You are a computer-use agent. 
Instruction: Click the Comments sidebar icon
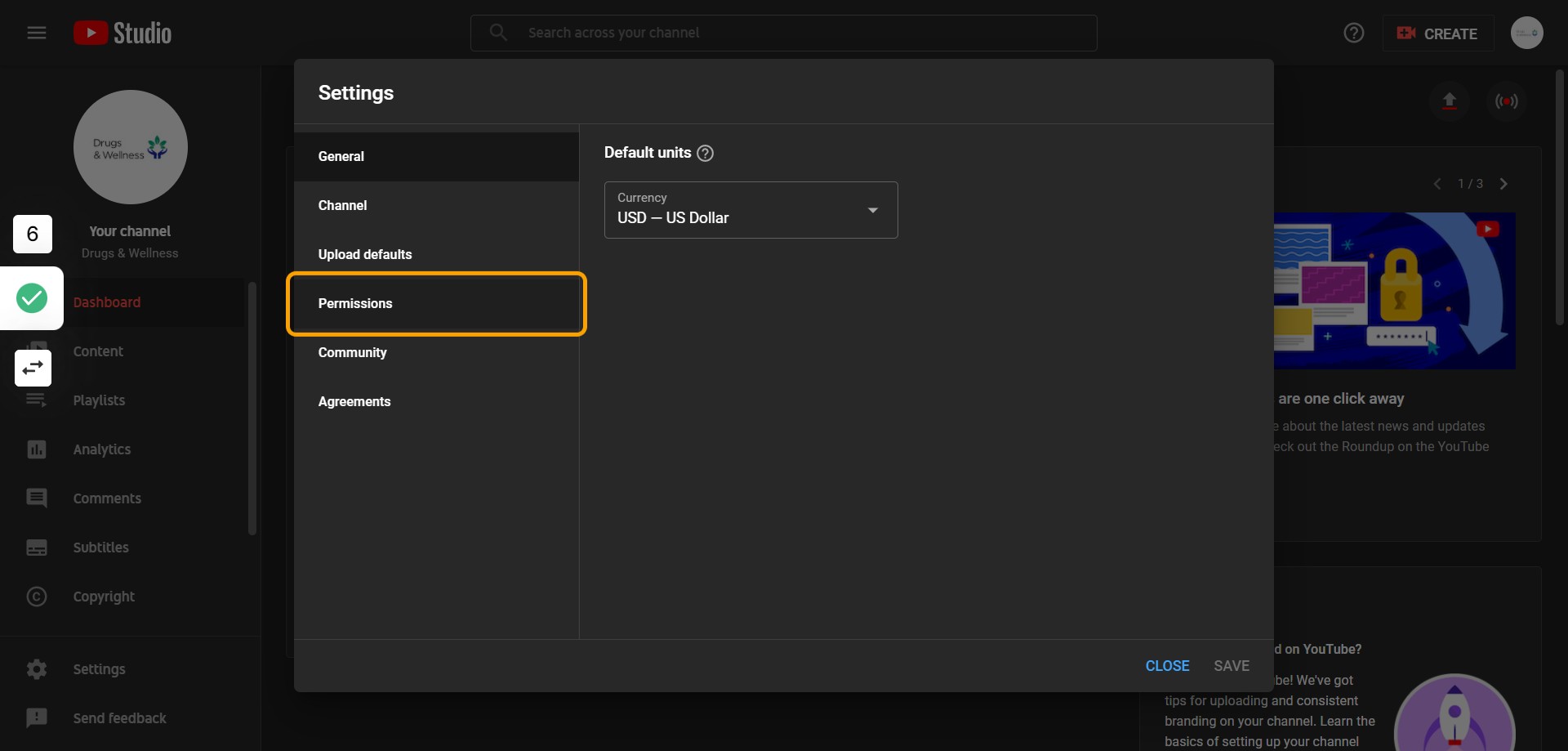tap(37, 498)
